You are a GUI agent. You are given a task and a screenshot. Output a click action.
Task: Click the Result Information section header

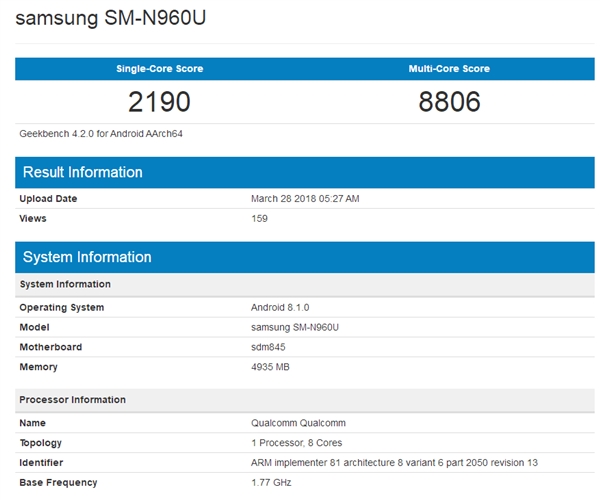pyautogui.click(x=83, y=172)
